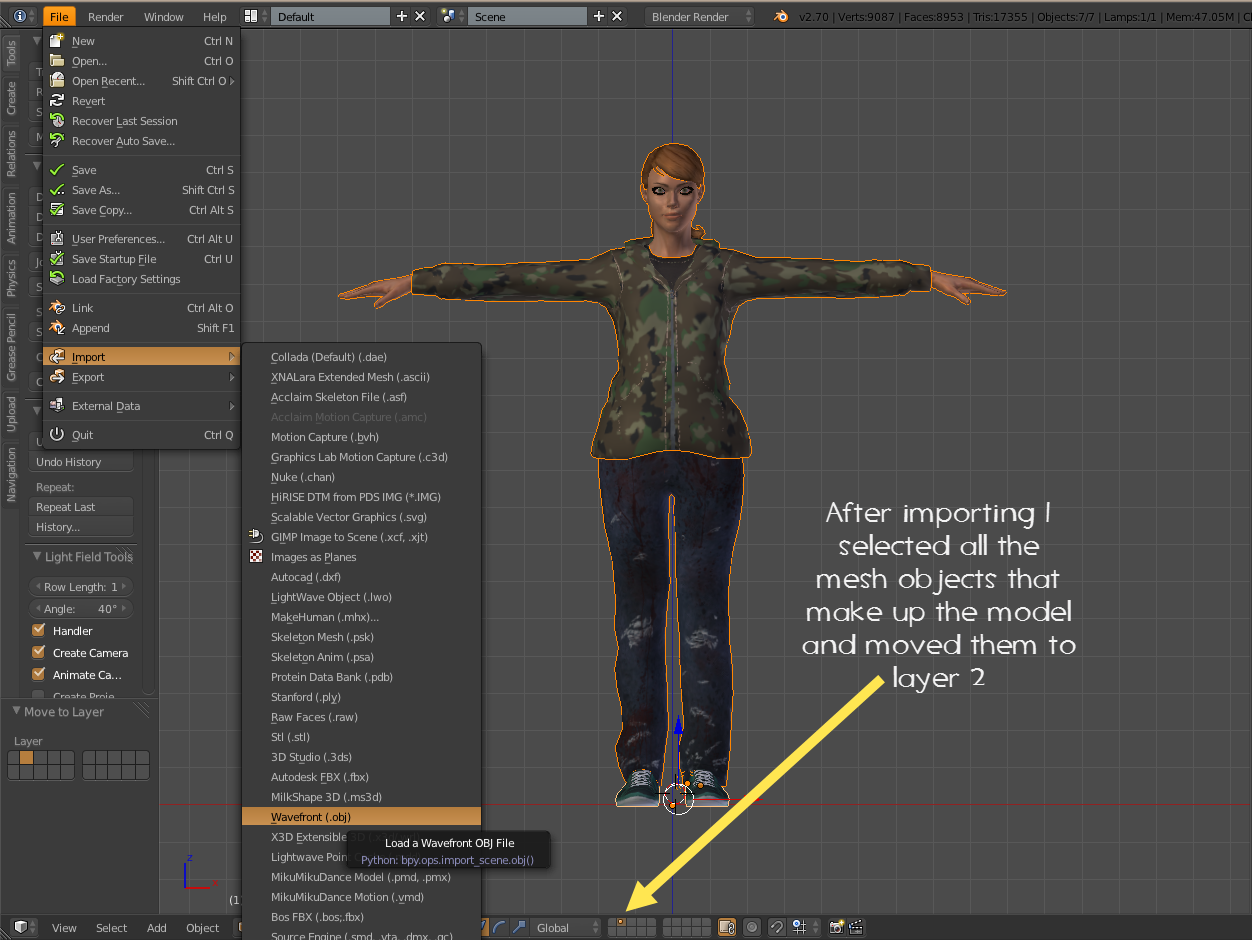The width and height of the screenshot is (1252, 940).
Task: Select the Relations sidebar tab
Action: click(x=11, y=154)
